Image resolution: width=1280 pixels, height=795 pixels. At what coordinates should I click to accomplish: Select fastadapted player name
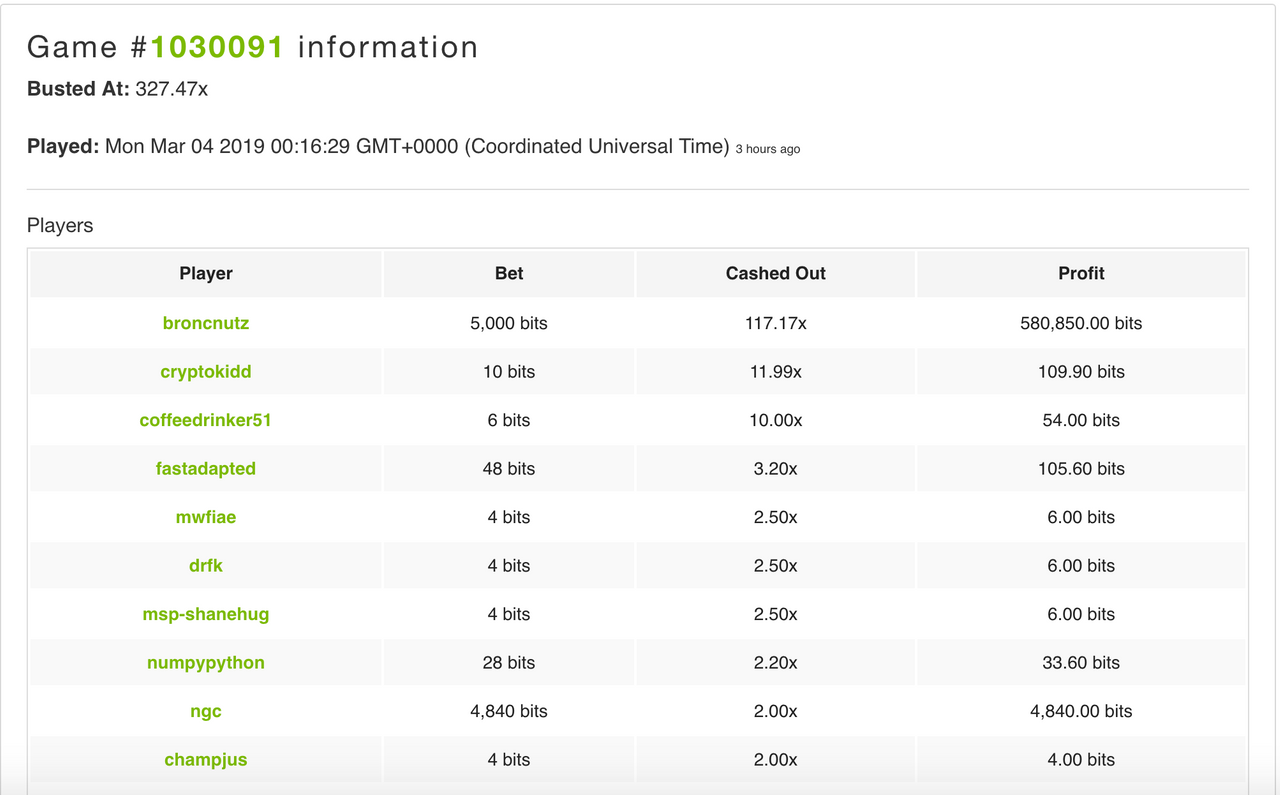[x=206, y=468]
